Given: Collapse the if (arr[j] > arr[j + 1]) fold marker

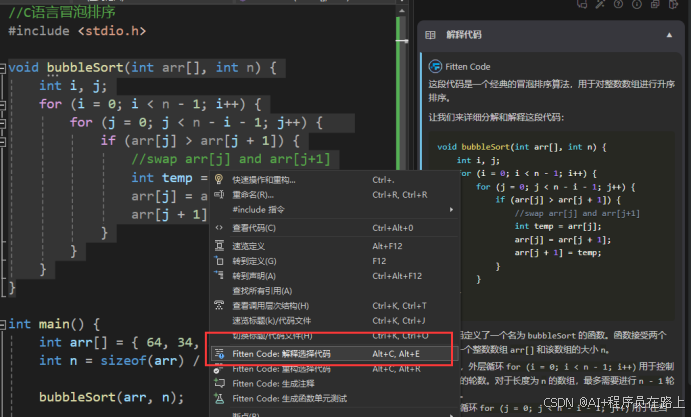Looking at the screenshot, I should (3, 142).
